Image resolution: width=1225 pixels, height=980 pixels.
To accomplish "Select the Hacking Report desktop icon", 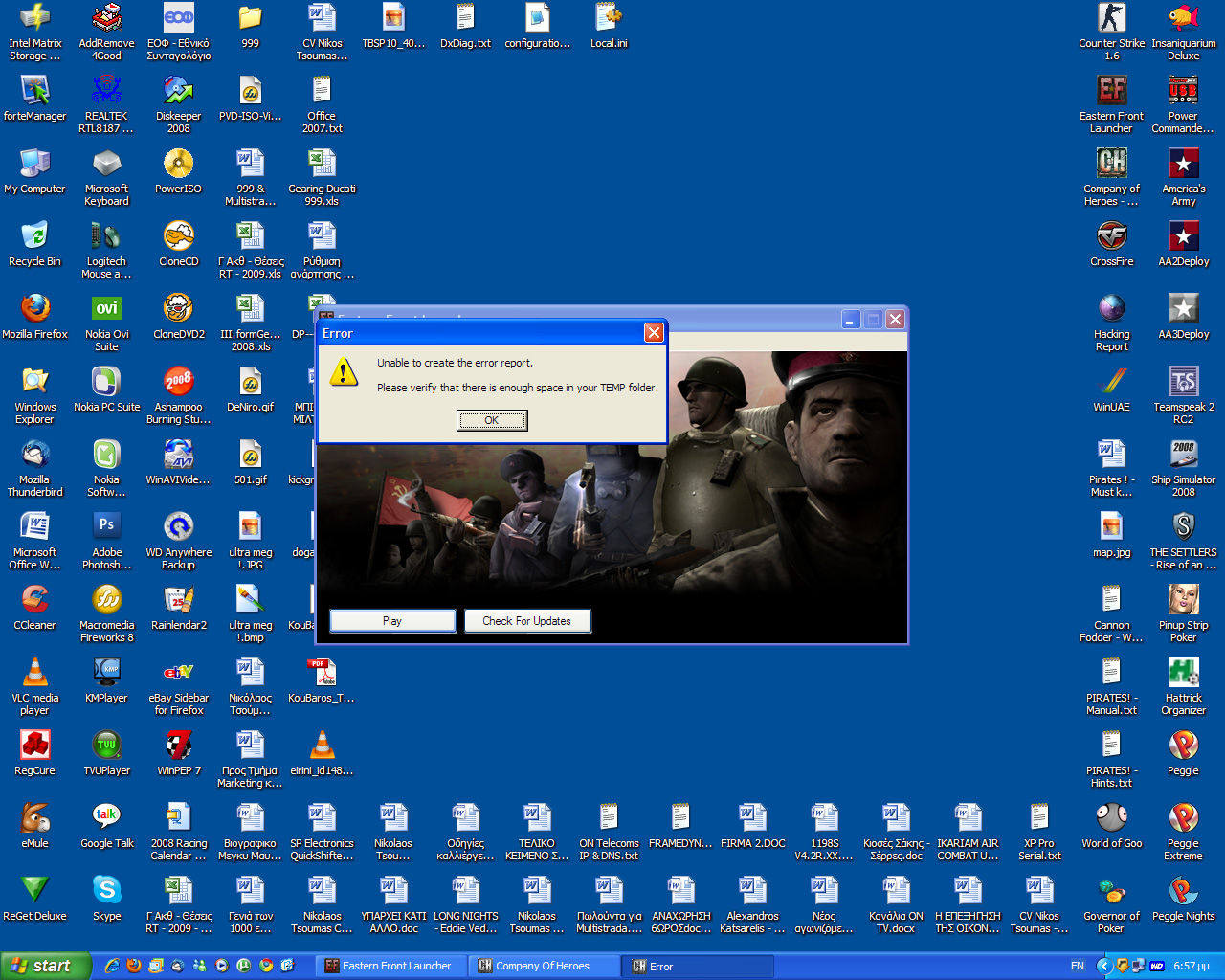I will 1112,323.
